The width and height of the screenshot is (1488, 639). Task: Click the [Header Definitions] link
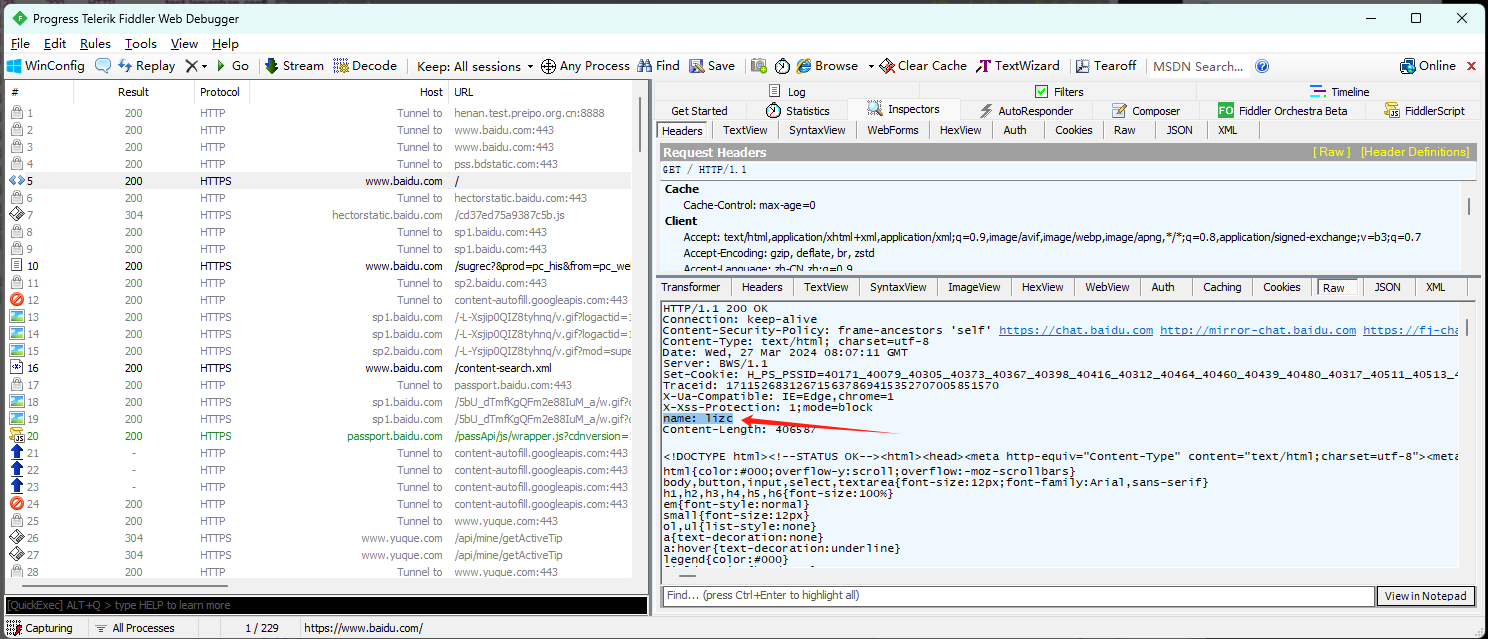coord(1415,152)
